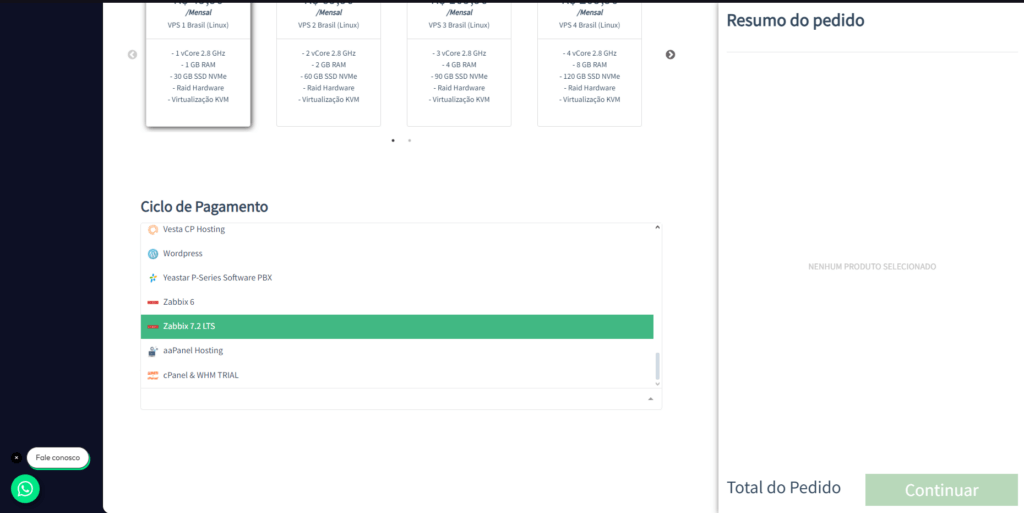Click the Yeastar logo icon
This screenshot has width=1024, height=513.
[153, 278]
